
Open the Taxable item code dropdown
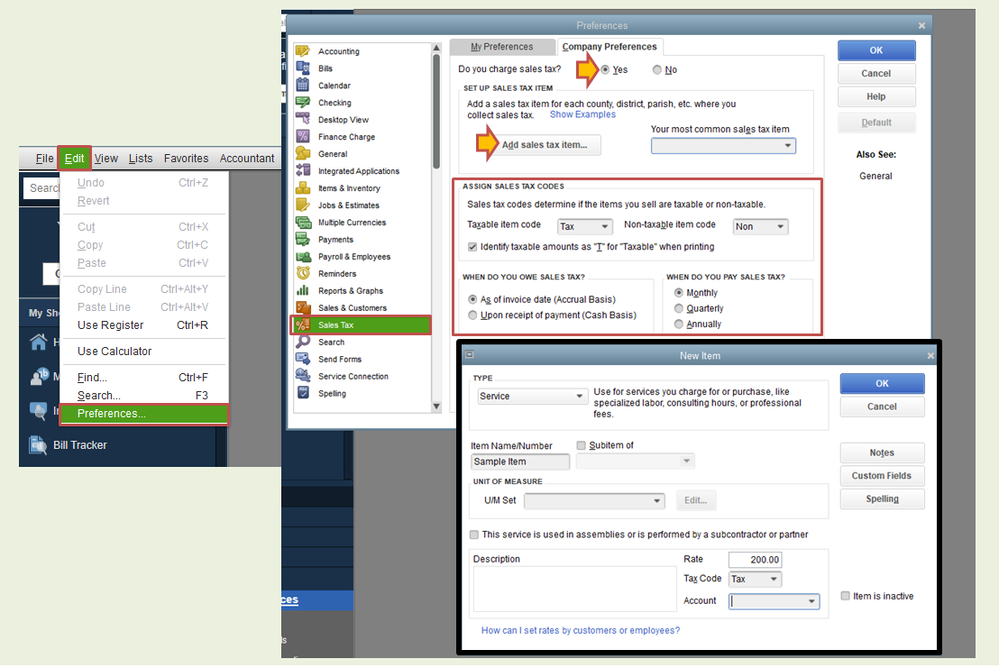click(x=585, y=226)
